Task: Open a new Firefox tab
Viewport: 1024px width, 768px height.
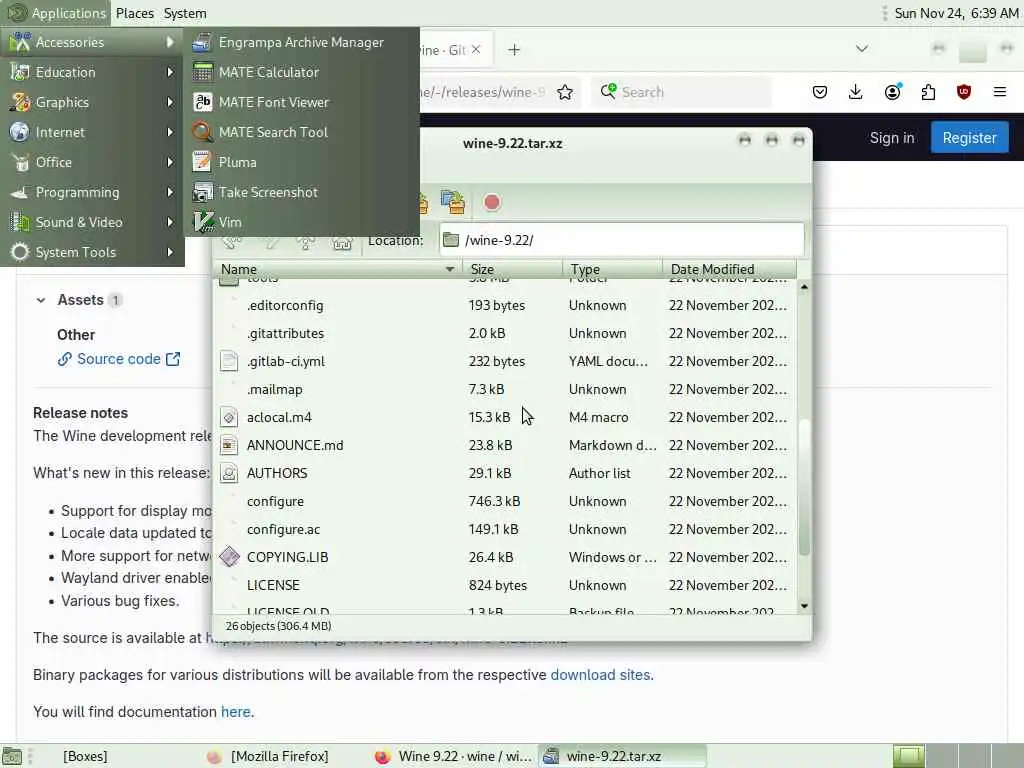Action: point(514,50)
